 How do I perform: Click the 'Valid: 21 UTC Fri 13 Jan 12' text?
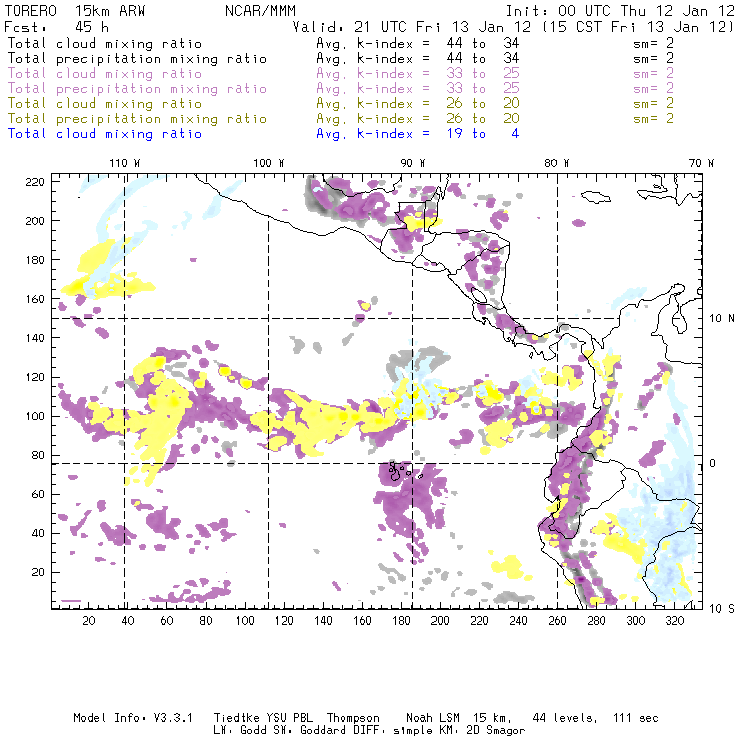pyautogui.click(x=411, y=27)
